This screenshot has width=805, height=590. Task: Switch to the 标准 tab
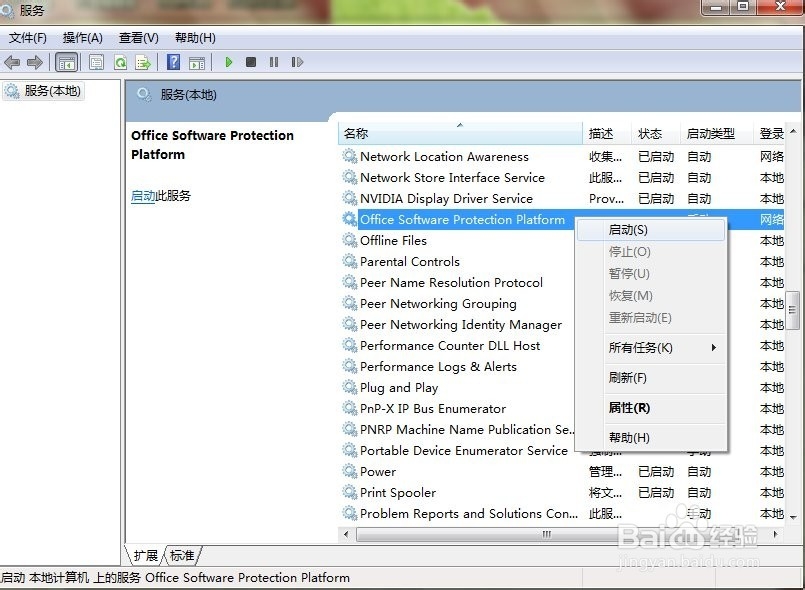coord(182,556)
